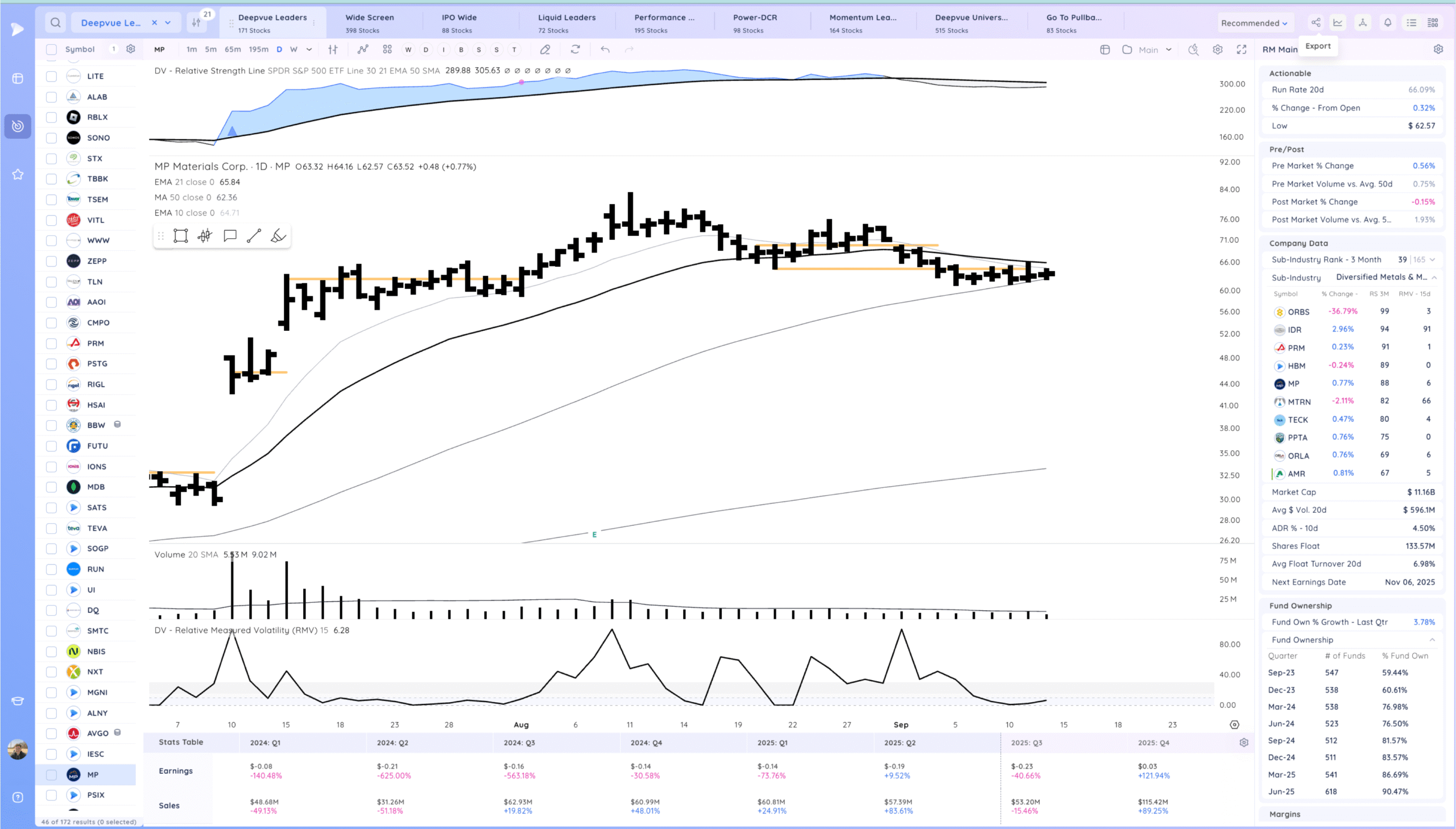Toggle the select-all Symbol checkbox
The height and width of the screenshot is (829, 1456).
click(x=51, y=49)
